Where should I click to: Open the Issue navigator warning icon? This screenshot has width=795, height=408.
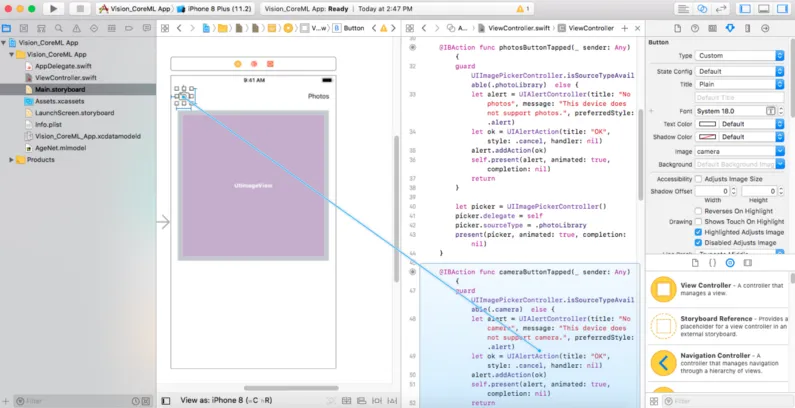pos(77,28)
